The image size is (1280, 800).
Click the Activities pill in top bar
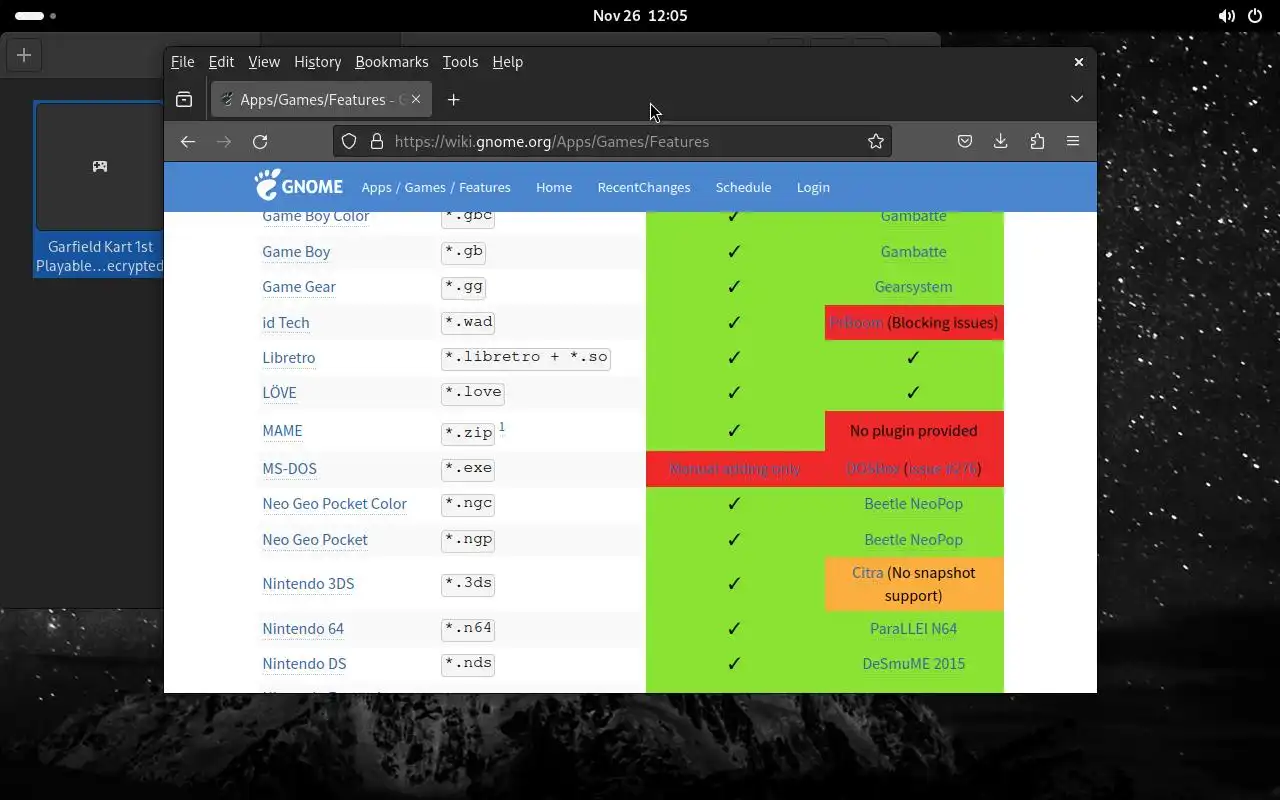(35, 16)
